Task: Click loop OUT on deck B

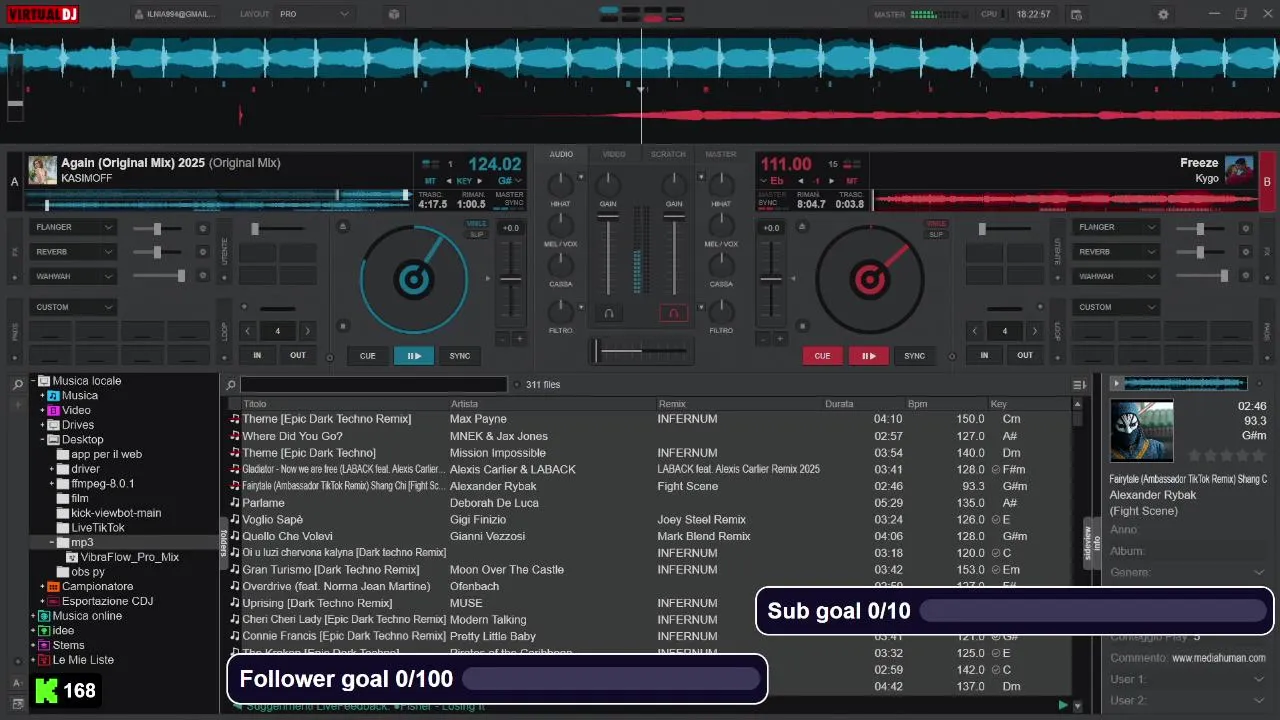Action: pos(1025,355)
